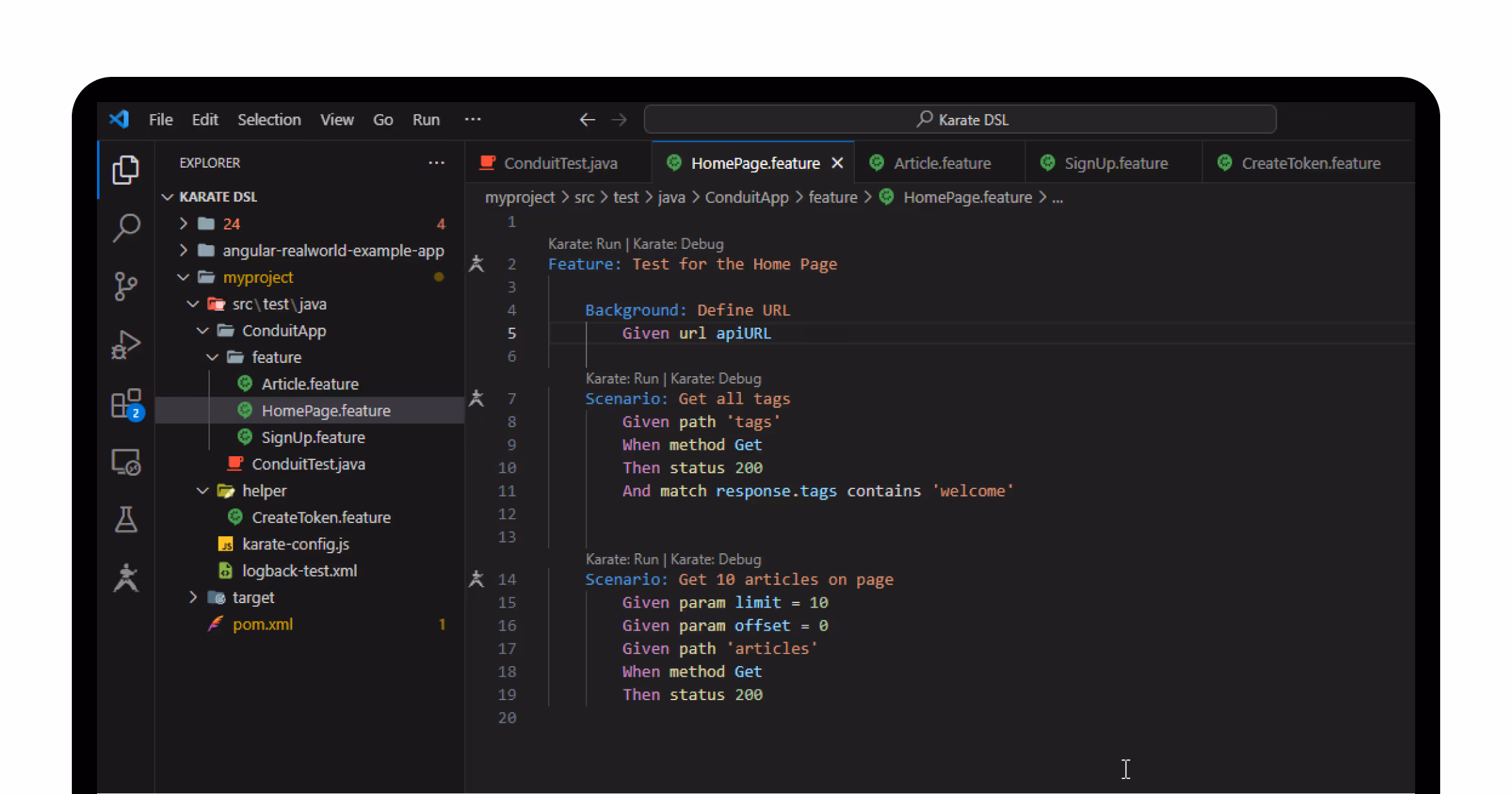
Task: Click the Karate DSL command search box
Action: coord(960,120)
